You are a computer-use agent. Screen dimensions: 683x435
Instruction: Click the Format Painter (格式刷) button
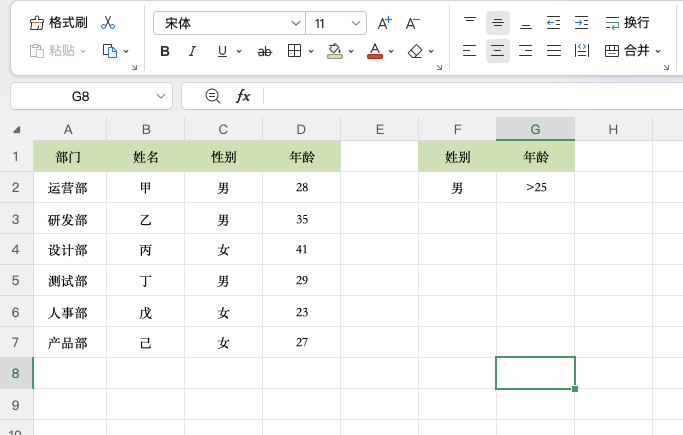coord(58,23)
